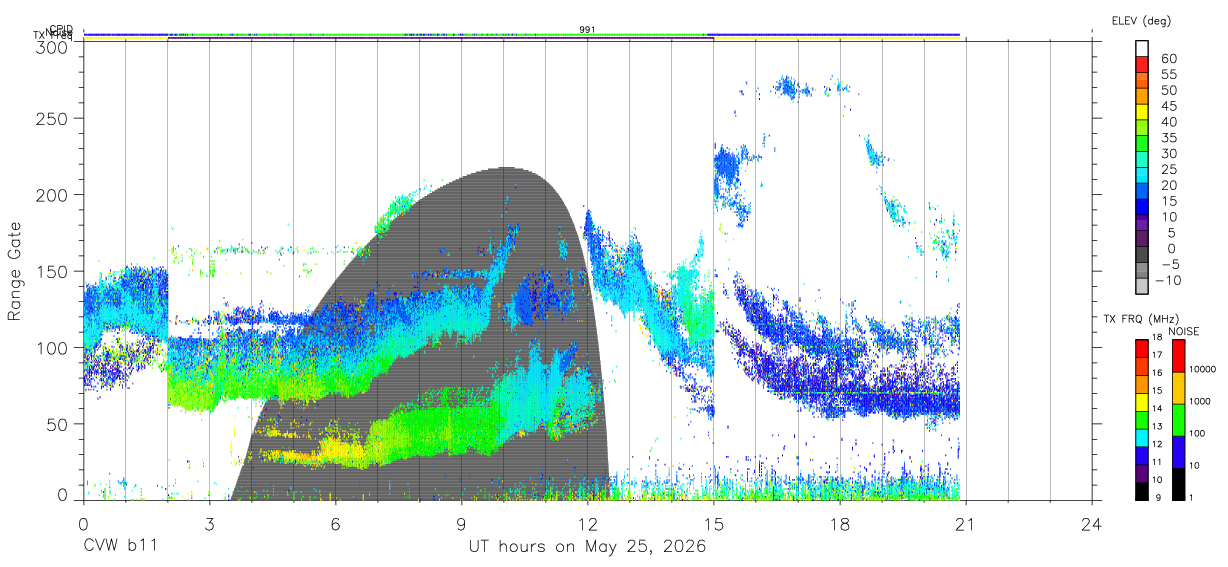Select the cyan segment of TX FRQ bar
This screenshot has height=567, width=1228.
point(1141,437)
